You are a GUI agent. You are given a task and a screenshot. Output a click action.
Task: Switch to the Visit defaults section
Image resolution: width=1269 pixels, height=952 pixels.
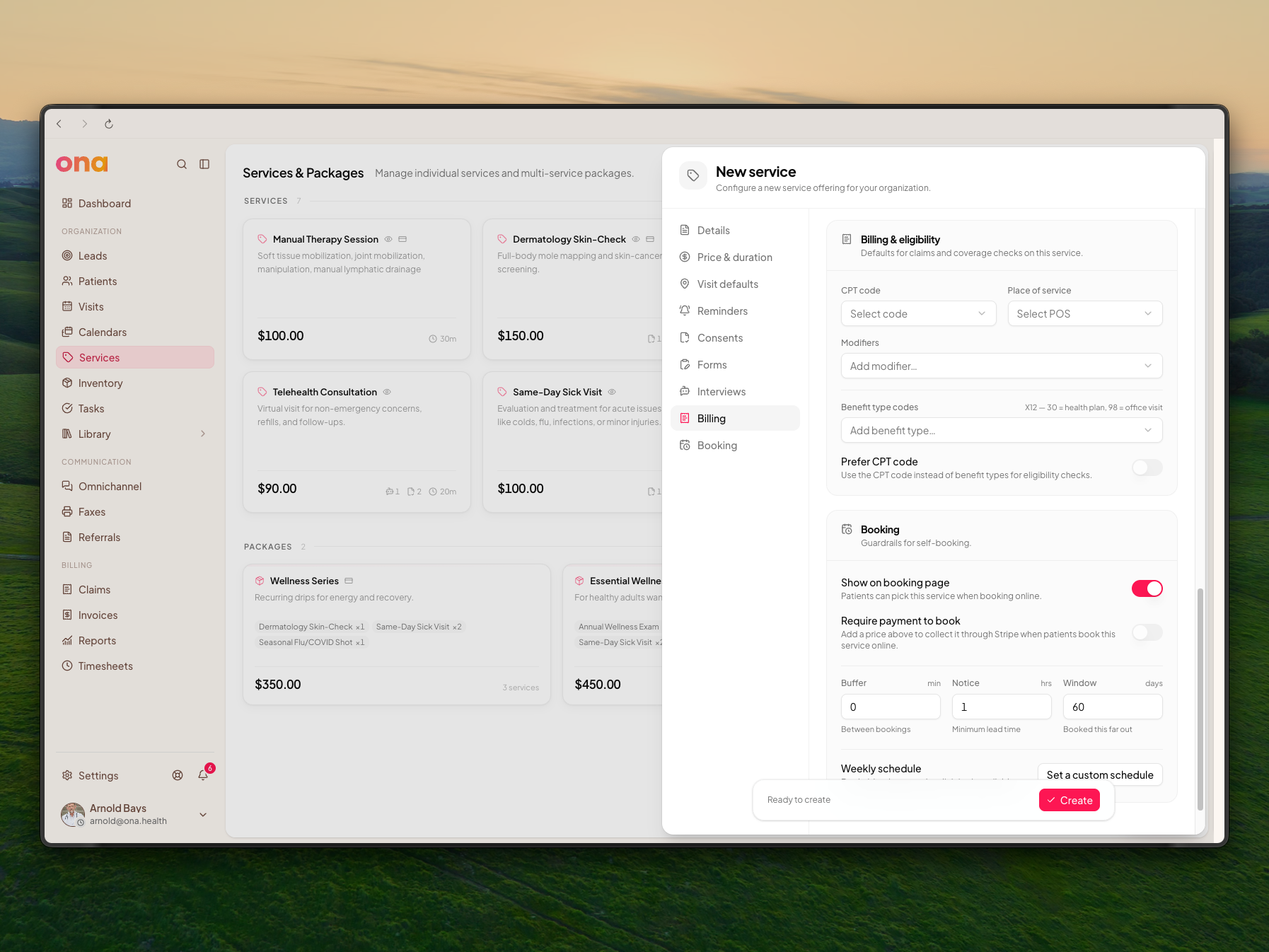[x=735, y=284]
